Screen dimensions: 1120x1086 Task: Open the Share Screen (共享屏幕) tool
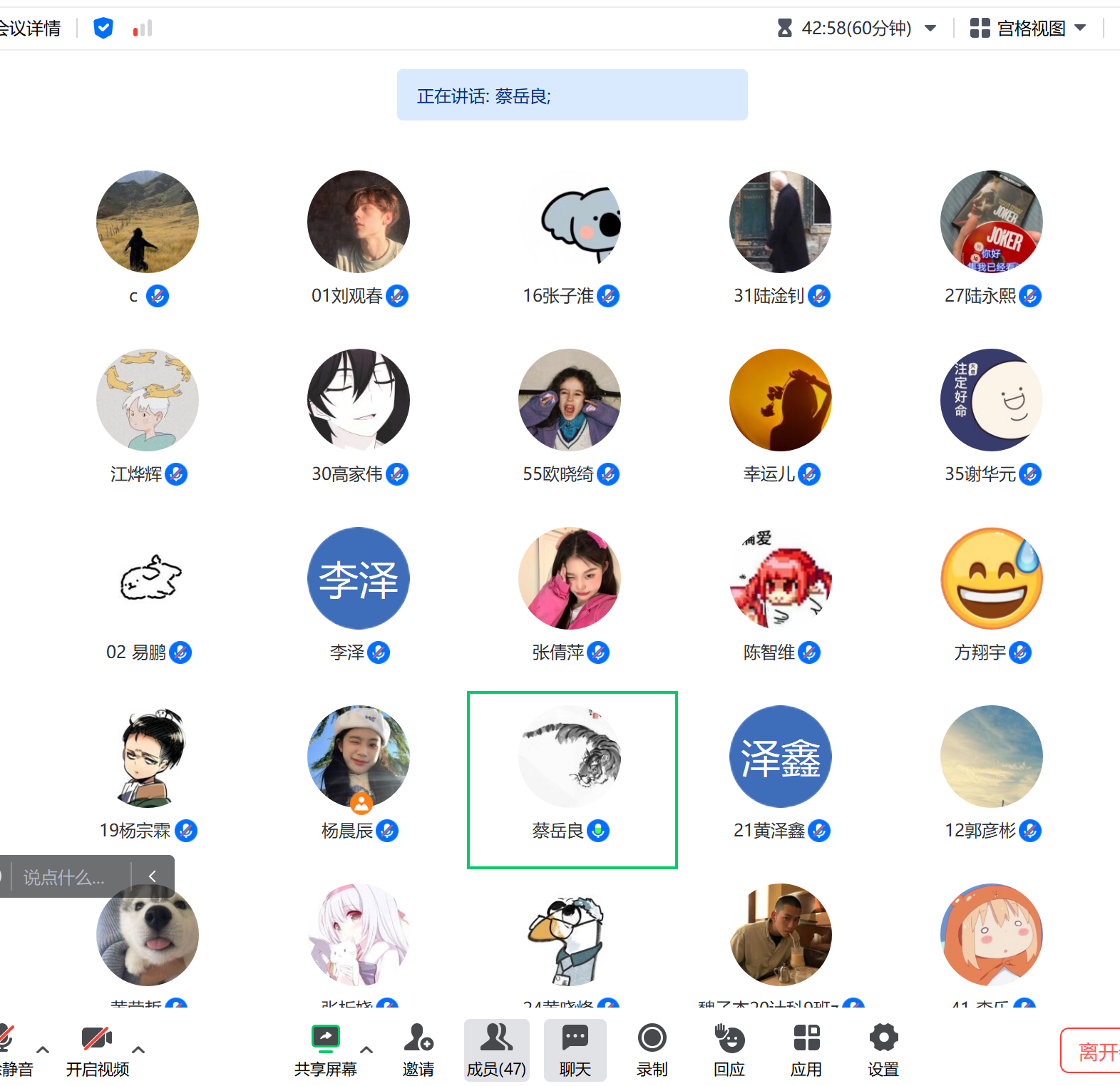[326, 1050]
